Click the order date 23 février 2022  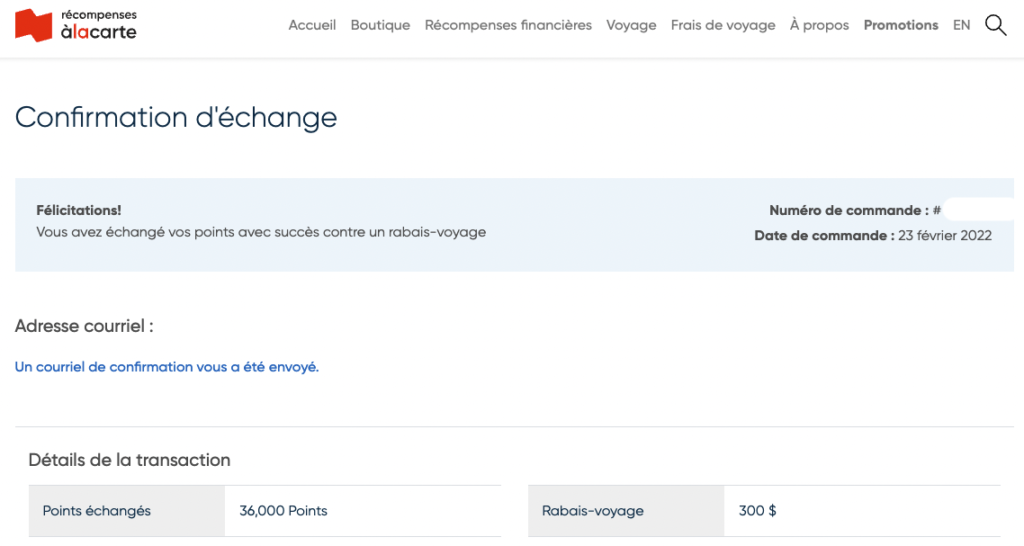[945, 236]
